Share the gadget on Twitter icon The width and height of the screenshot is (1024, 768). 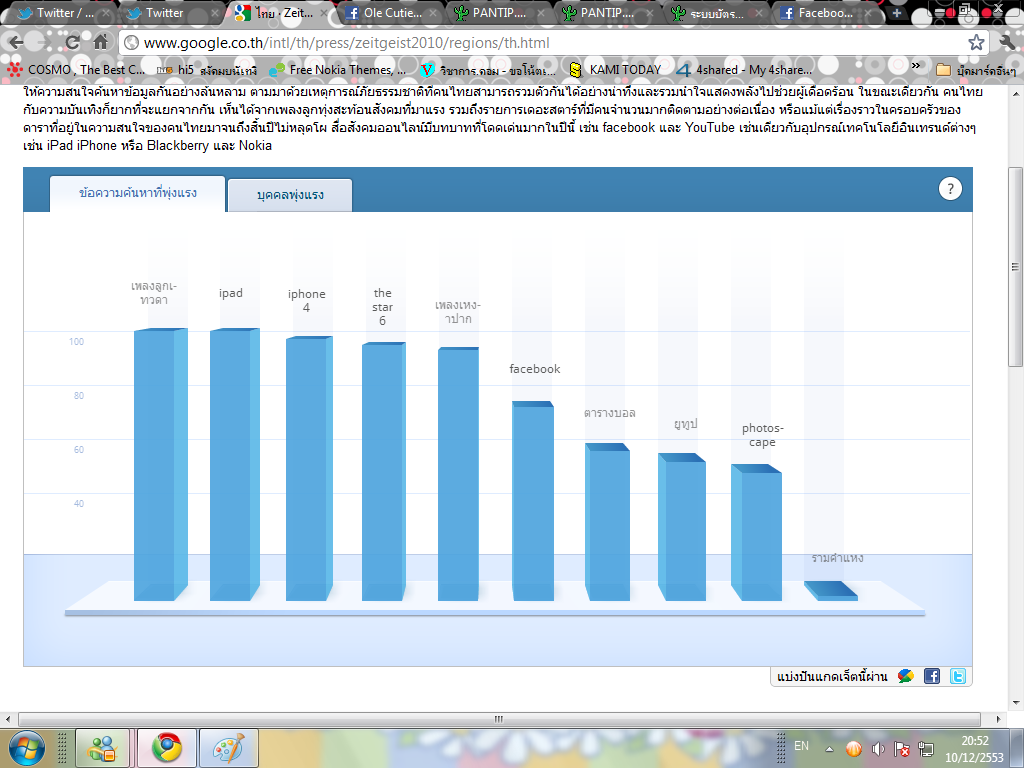pos(957,677)
